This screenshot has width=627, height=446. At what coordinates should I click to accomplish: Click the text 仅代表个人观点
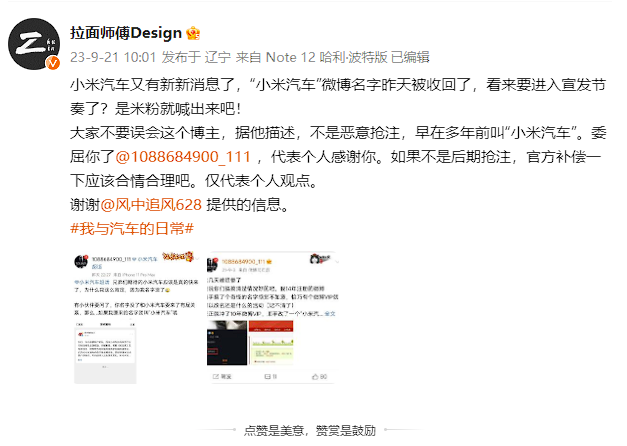[x=258, y=181]
